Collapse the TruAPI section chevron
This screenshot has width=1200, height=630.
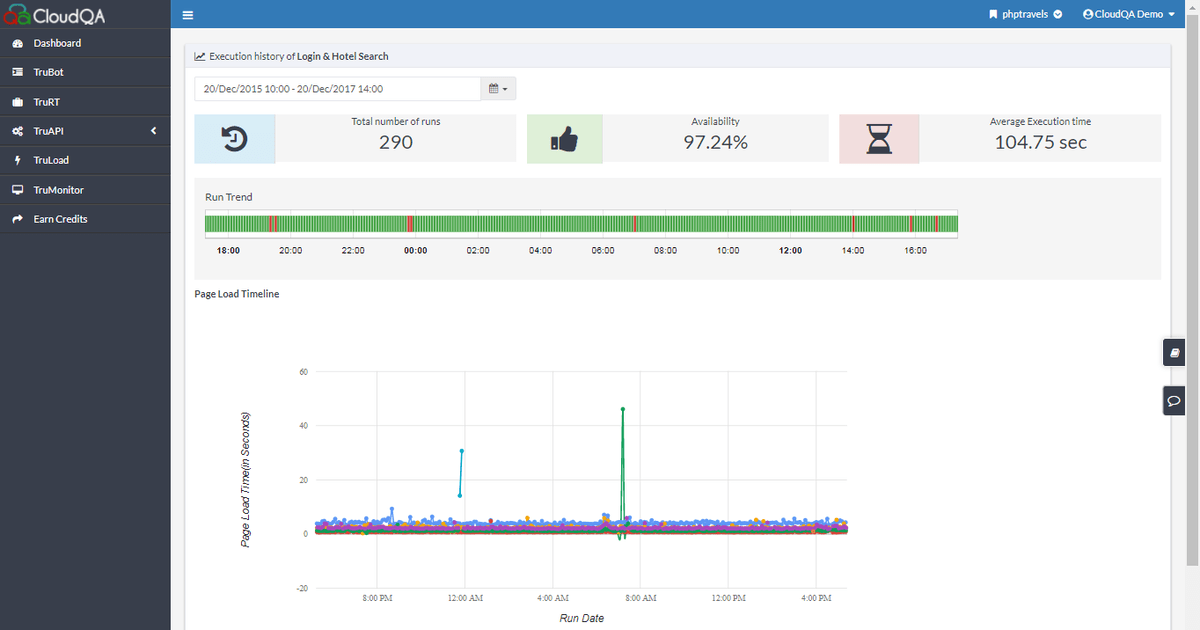point(153,130)
